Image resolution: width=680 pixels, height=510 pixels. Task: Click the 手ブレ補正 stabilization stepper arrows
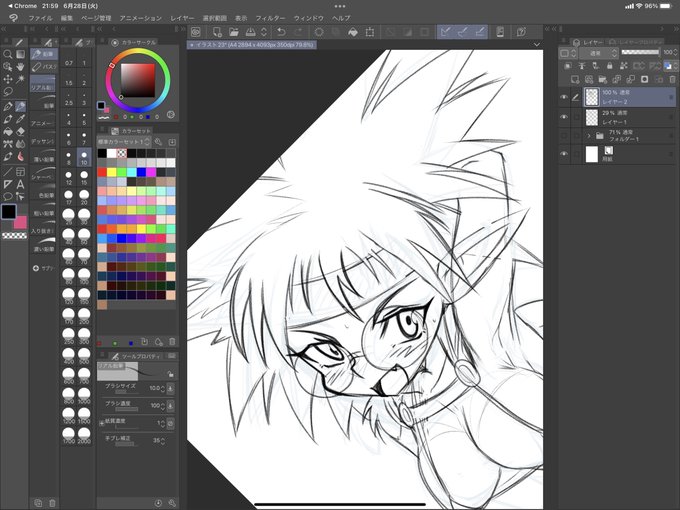[x=163, y=441]
